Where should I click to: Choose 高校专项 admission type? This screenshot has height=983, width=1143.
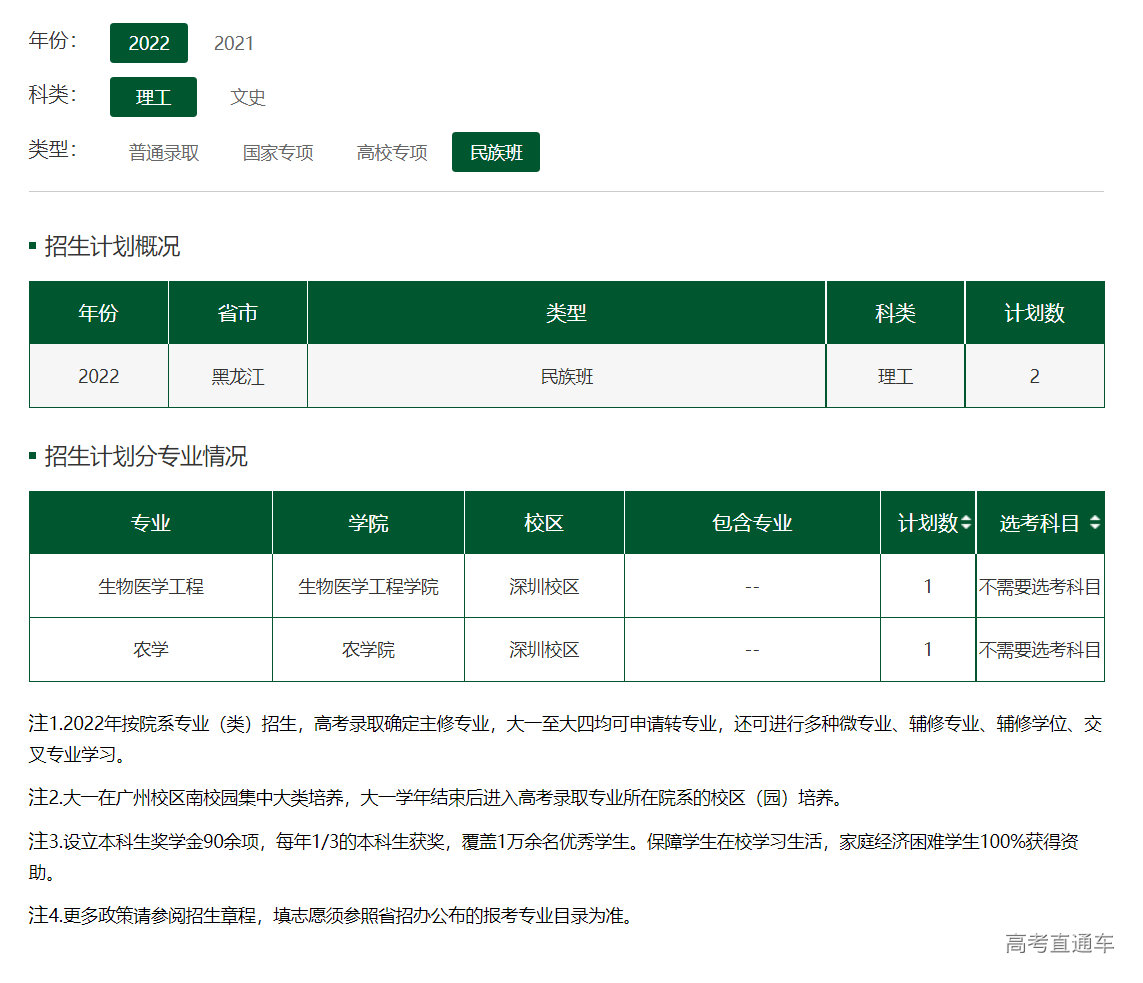392,153
